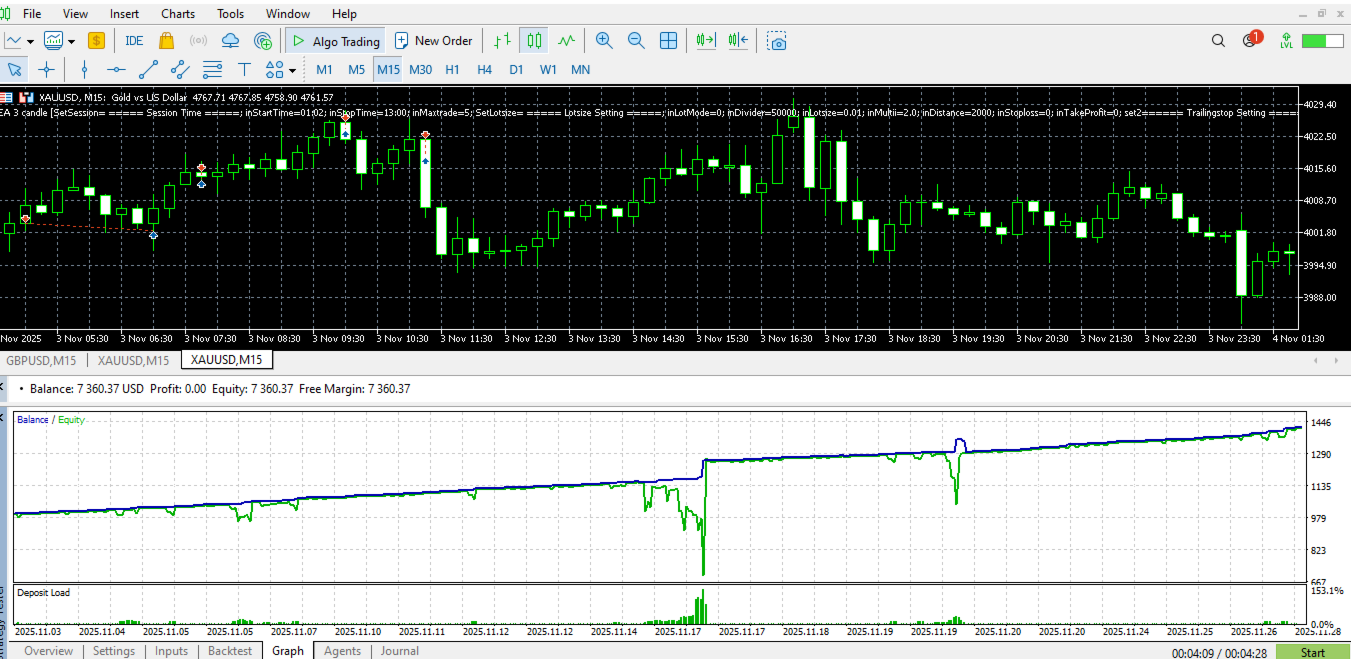Select the crosshair cursor tool
Screen dimensions: 1351x659
(x=46, y=70)
